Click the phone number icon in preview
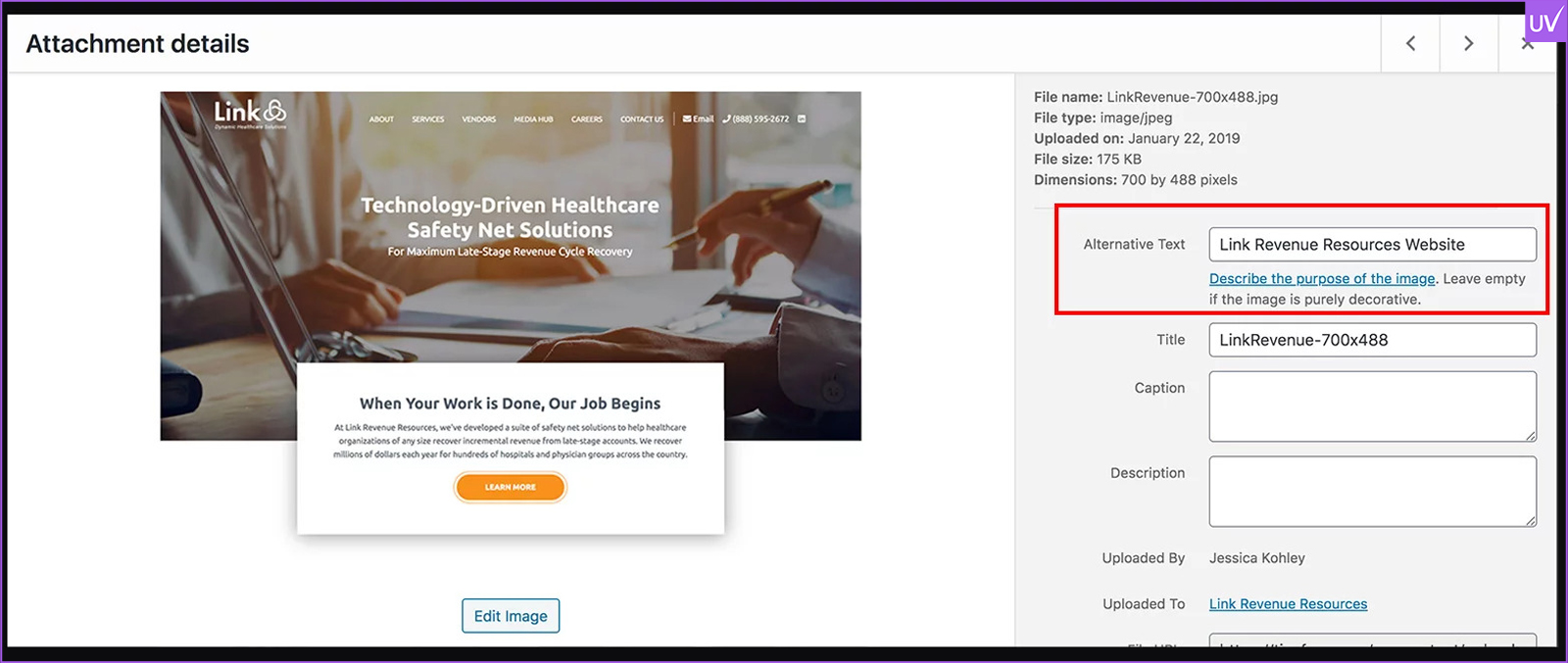 (726, 118)
